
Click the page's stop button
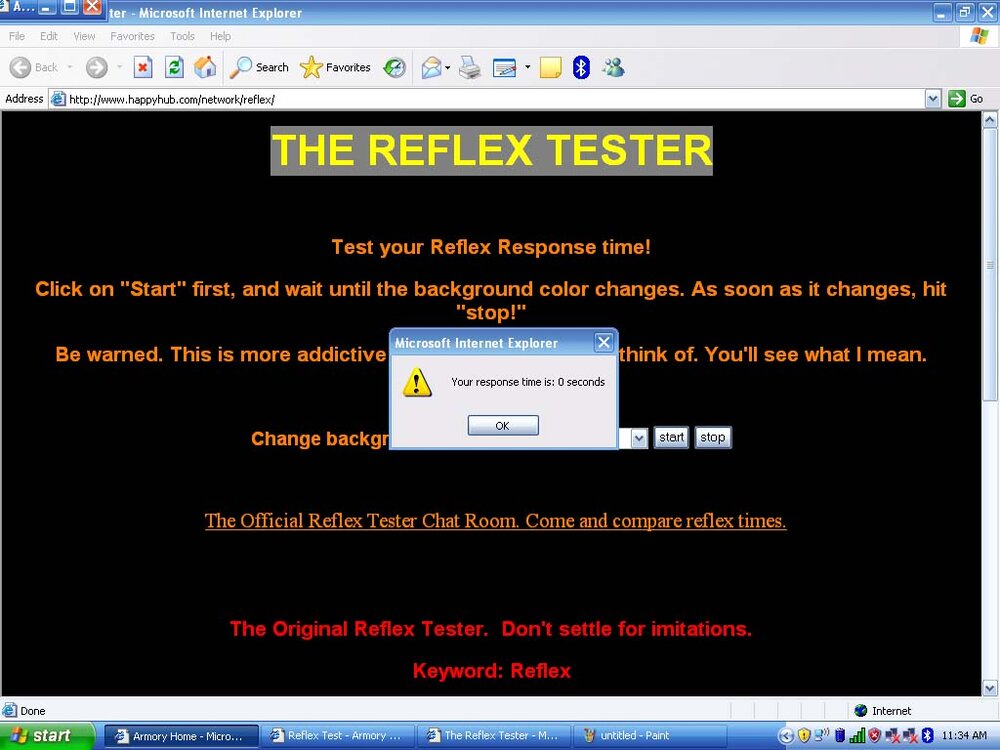click(x=712, y=438)
